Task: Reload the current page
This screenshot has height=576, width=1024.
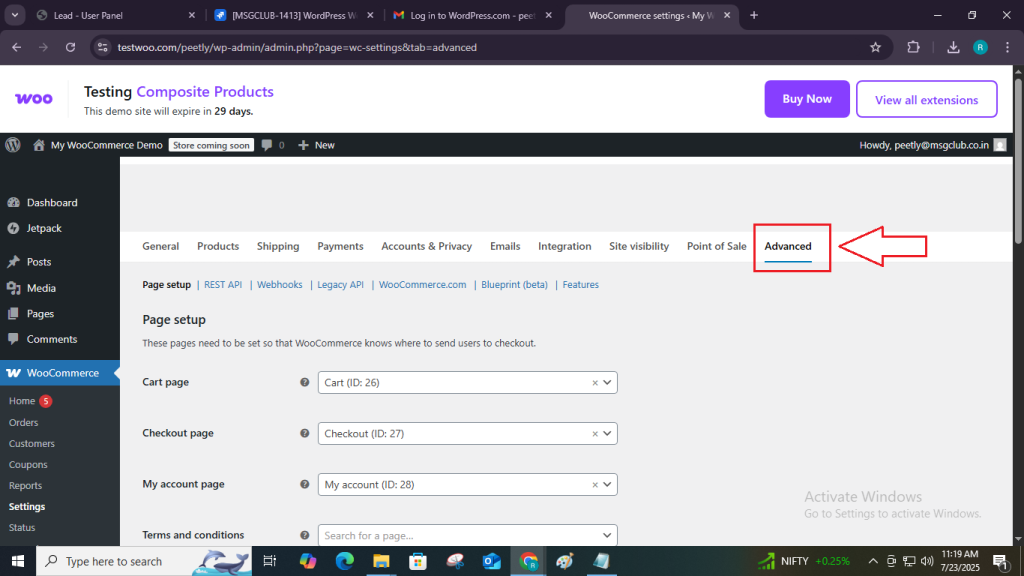Action: point(71,47)
